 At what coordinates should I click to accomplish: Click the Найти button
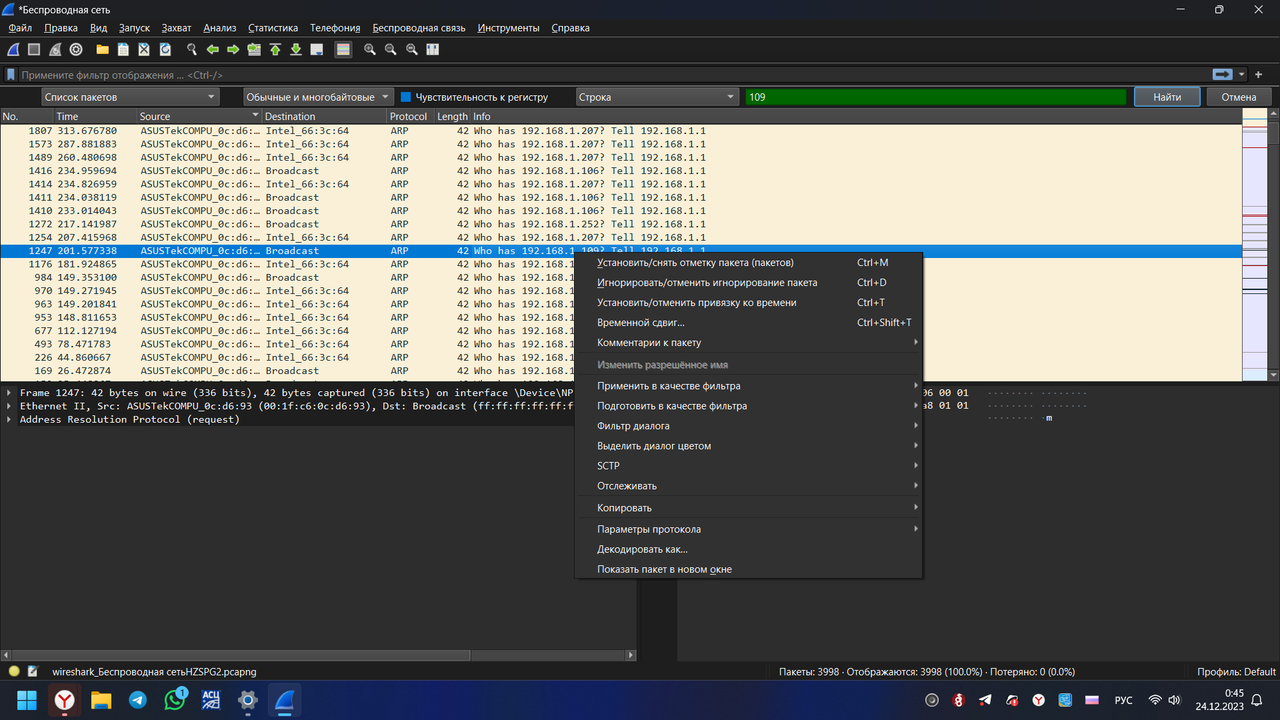point(1167,97)
